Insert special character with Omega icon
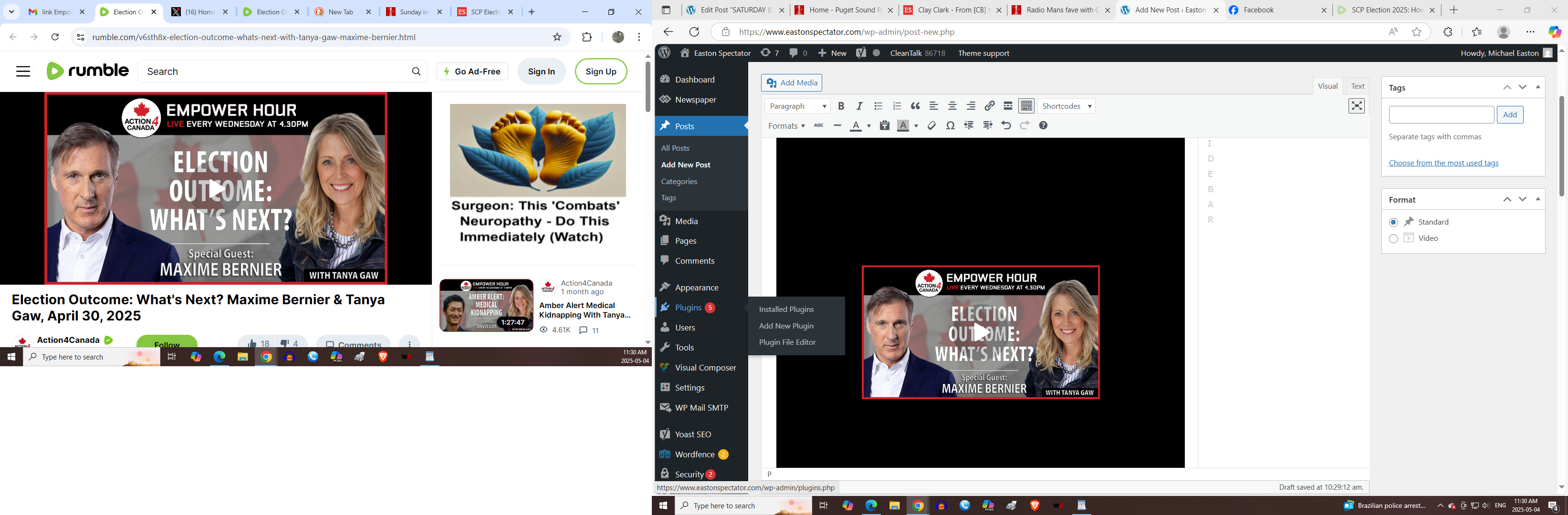 950,125
